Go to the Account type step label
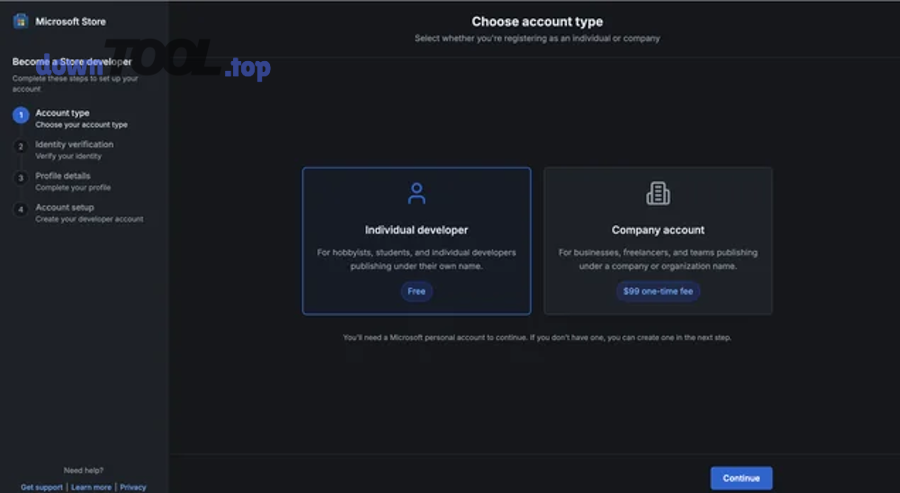 click(62, 113)
